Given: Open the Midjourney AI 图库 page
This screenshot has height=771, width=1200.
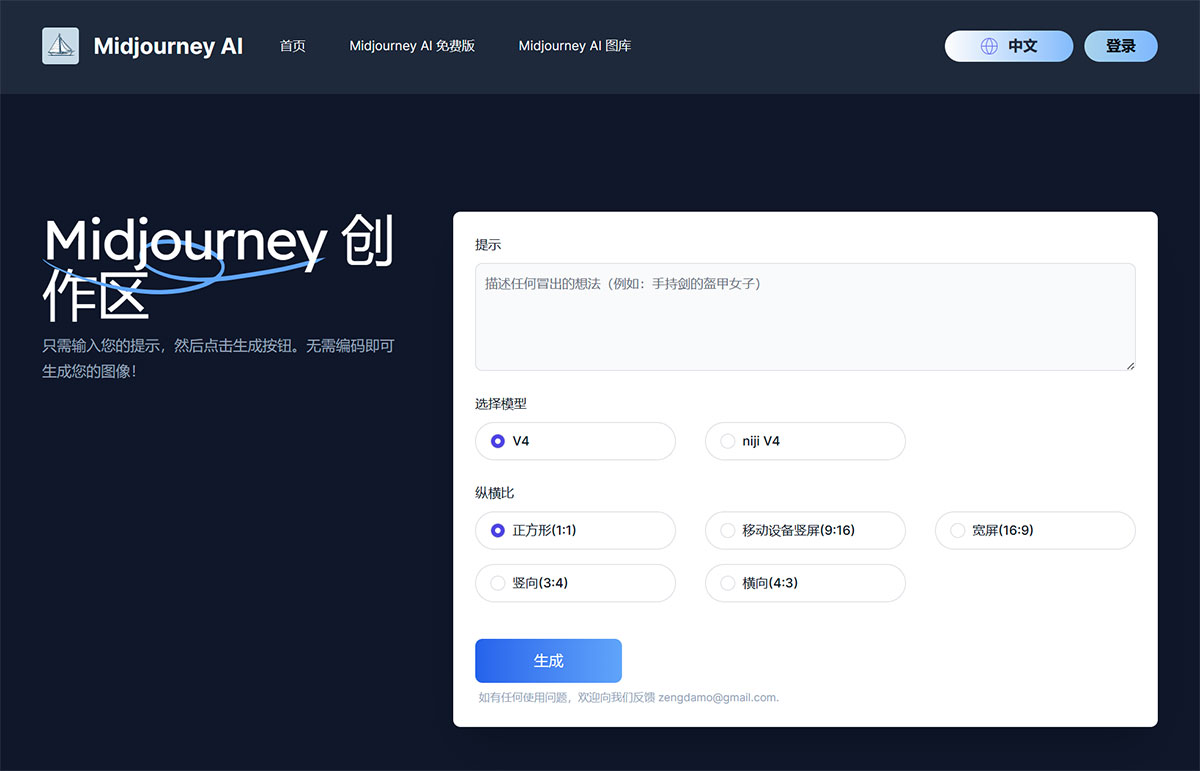Looking at the screenshot, I should coord(575,46).
